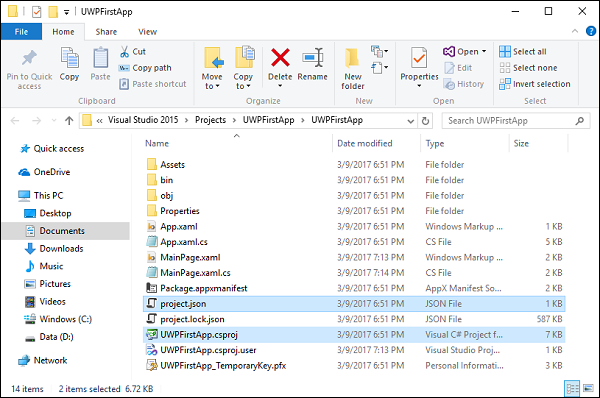Open Music in navigation pane
The width and height of the screenshot is (600, 398).
coord(44,266)
